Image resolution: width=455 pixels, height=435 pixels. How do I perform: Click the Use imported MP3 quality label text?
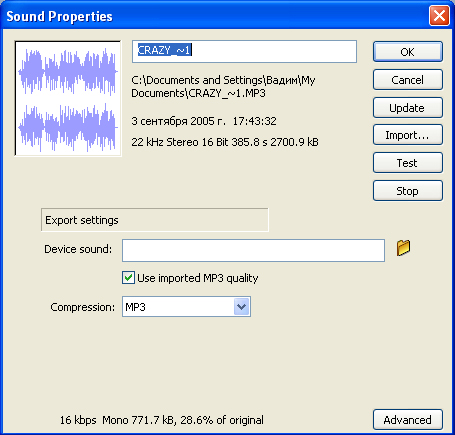tap(198, 278)
